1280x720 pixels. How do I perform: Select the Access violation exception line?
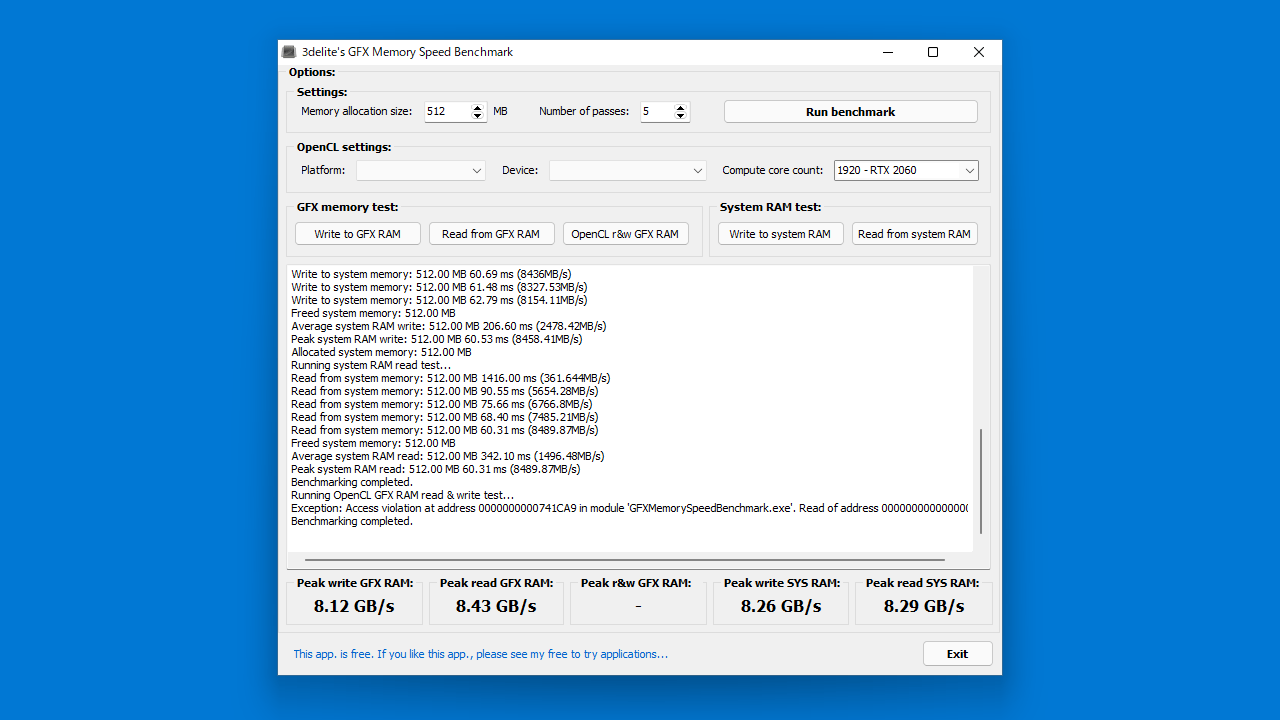coord(630,508)
